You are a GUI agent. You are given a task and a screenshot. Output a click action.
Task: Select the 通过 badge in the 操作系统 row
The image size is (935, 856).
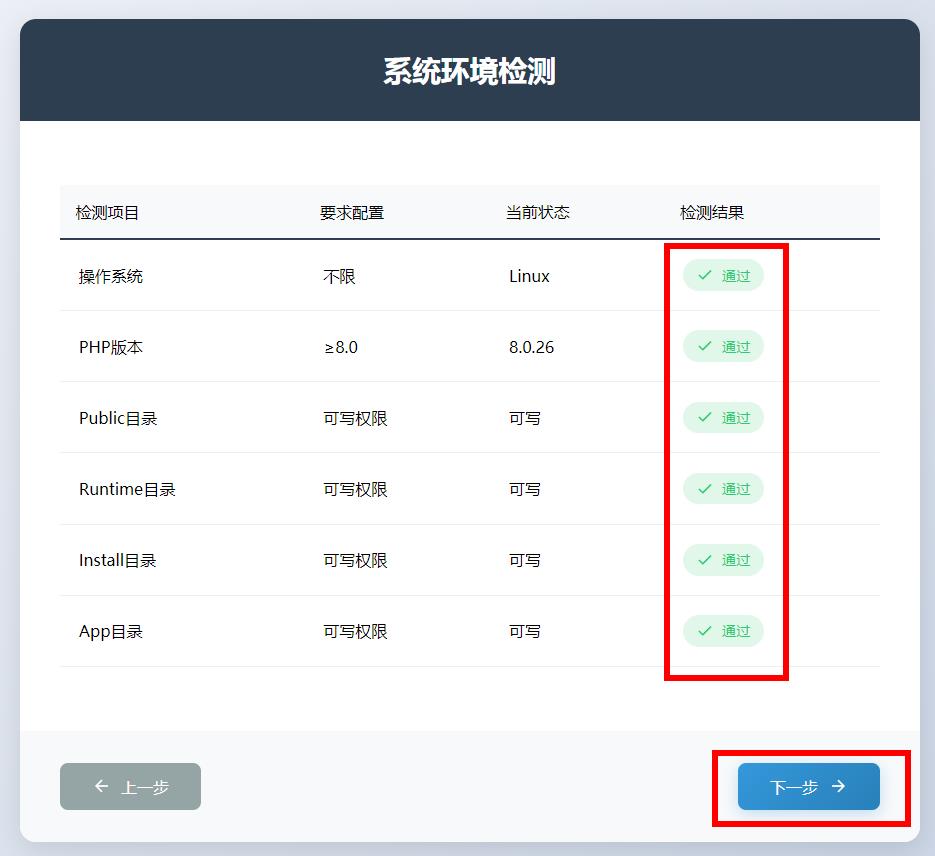pyautogui.click(x=723, y=276)
